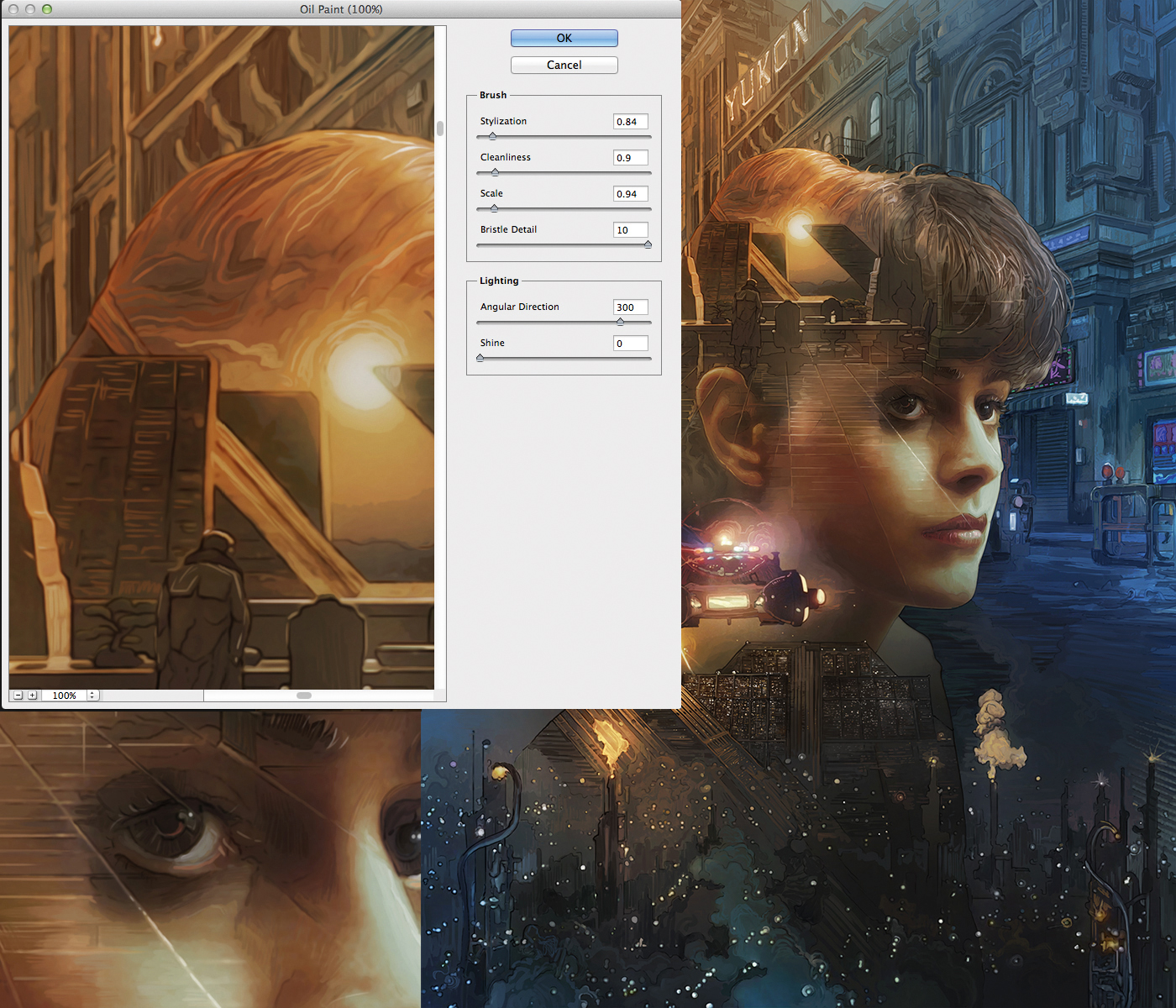Click the Scale slider handle
The height and width of the screenshot is (1008, 1176).
[x=494, y=208]
